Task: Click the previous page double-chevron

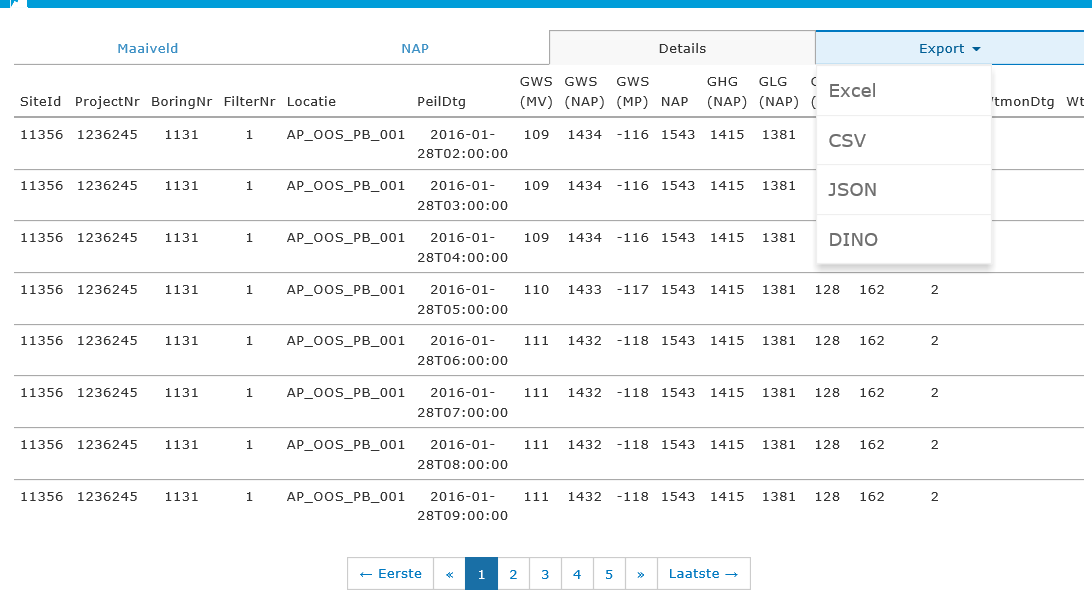Action: click(x=449, y=573)
